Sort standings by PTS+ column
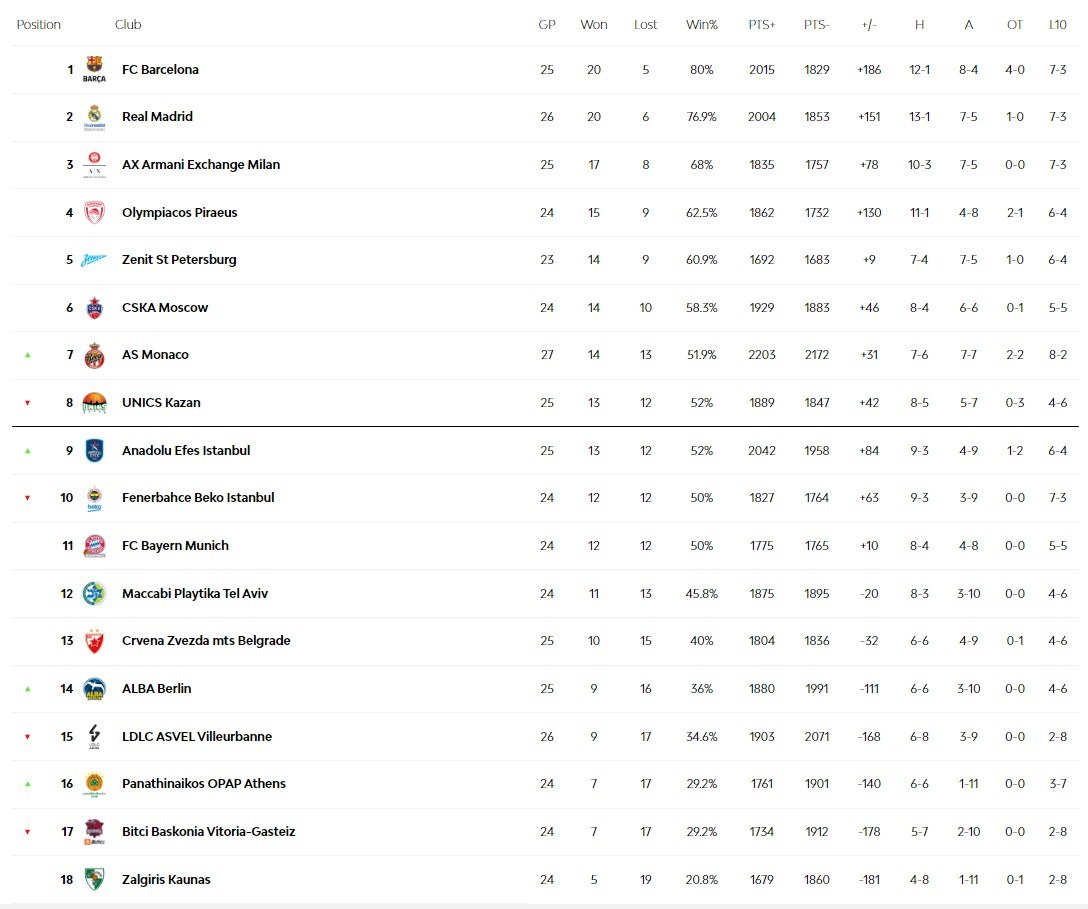Viewport: 1088px width, 909px height. [x=761, y=25]
